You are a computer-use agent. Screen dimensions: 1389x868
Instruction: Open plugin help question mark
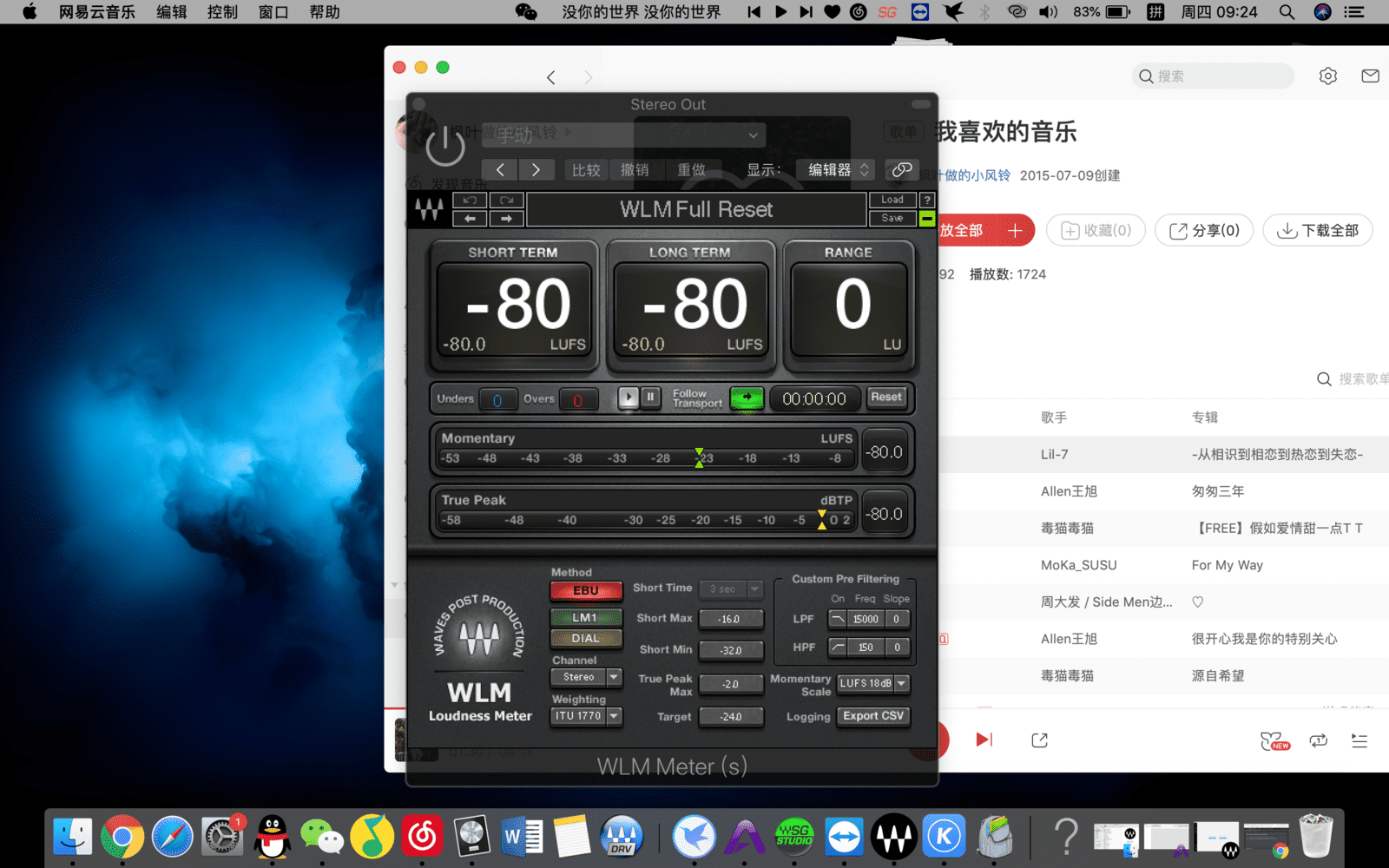[927, 200]
